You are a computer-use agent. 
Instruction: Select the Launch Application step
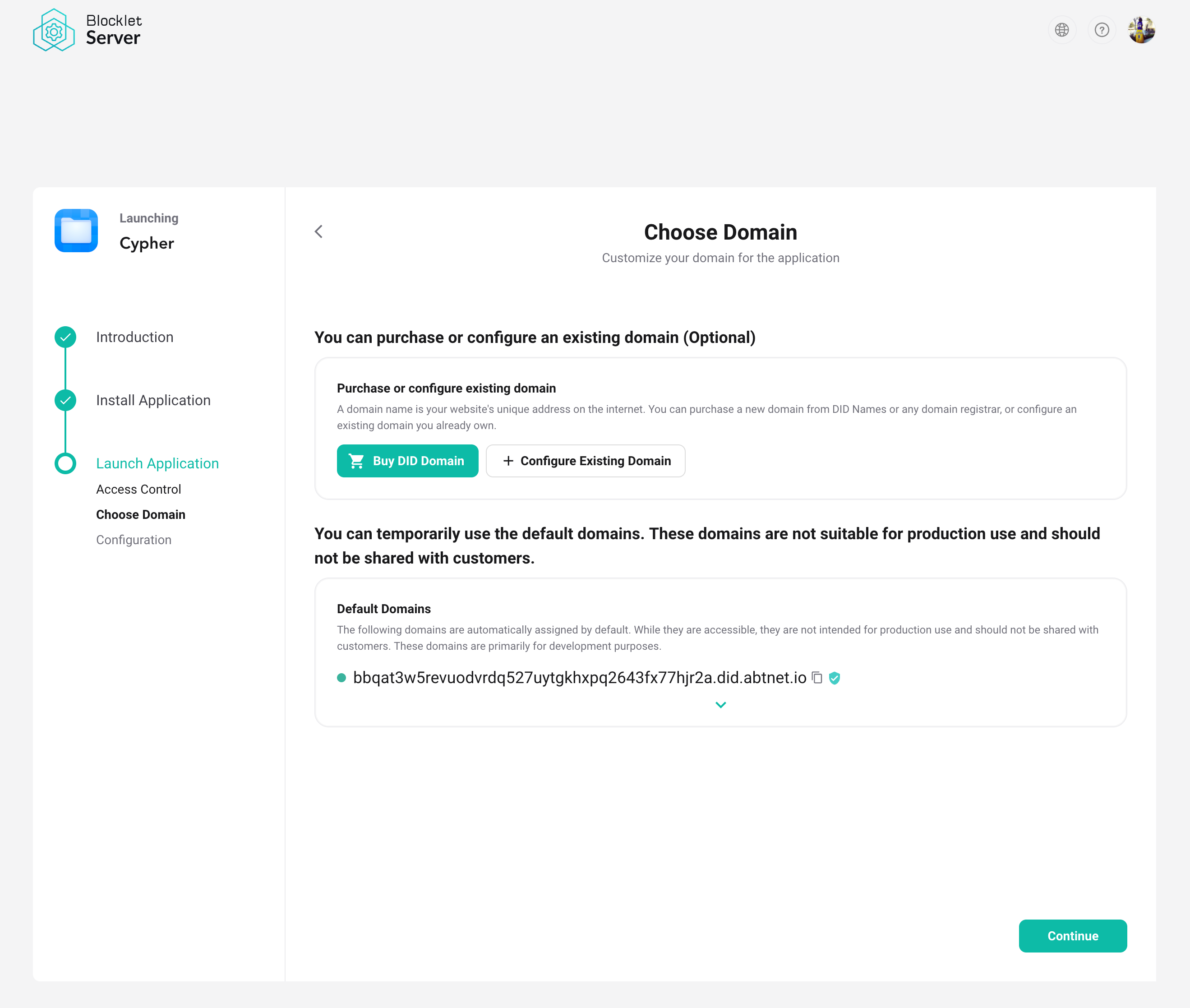click(157, 463)
